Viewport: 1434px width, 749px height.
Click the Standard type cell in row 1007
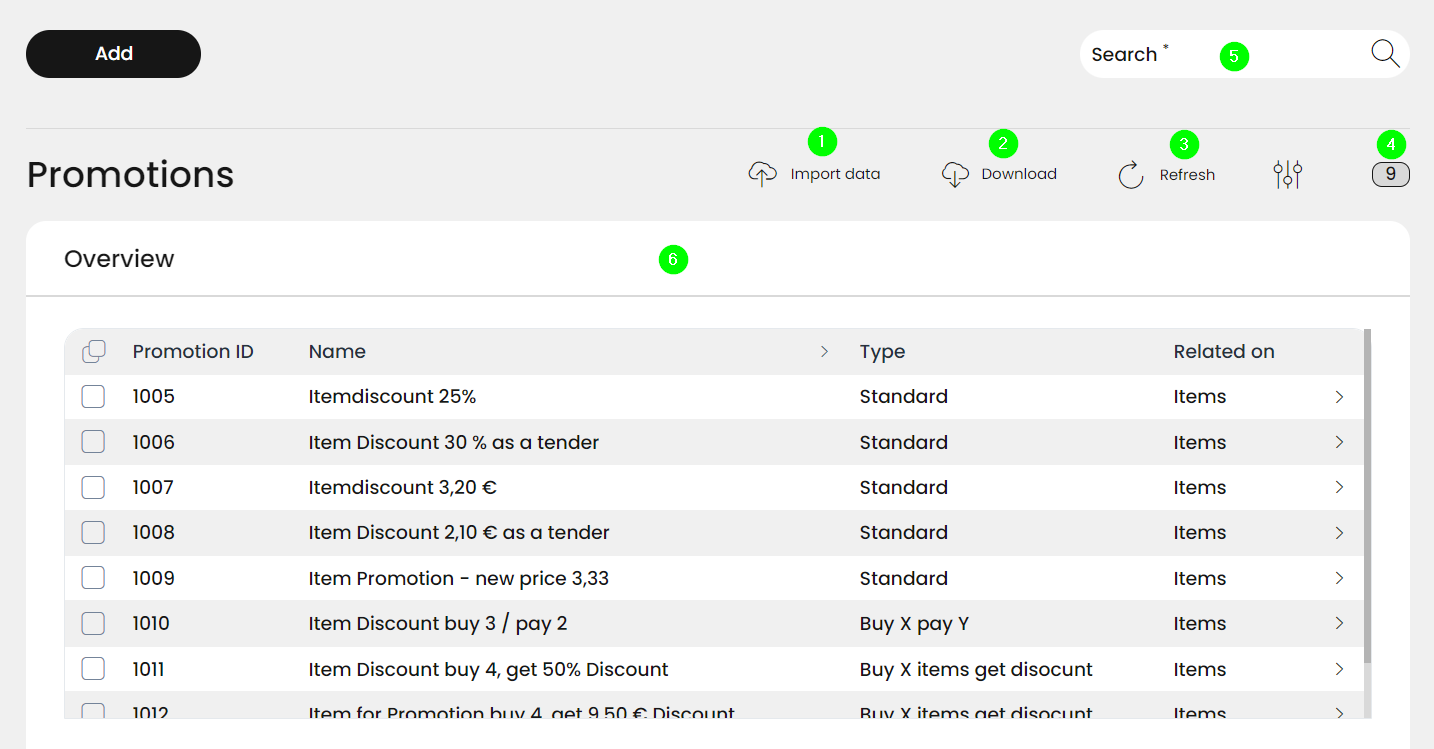(x=904, y=487)
